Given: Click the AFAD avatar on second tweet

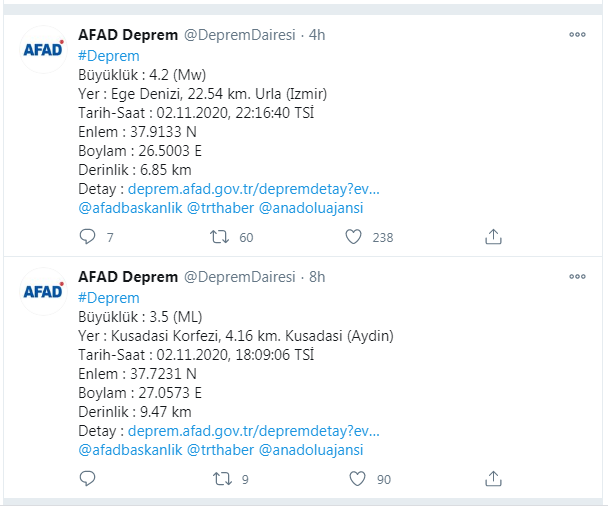Looking at the screenshot, I should pyautogui.click(x=44, y=292).
